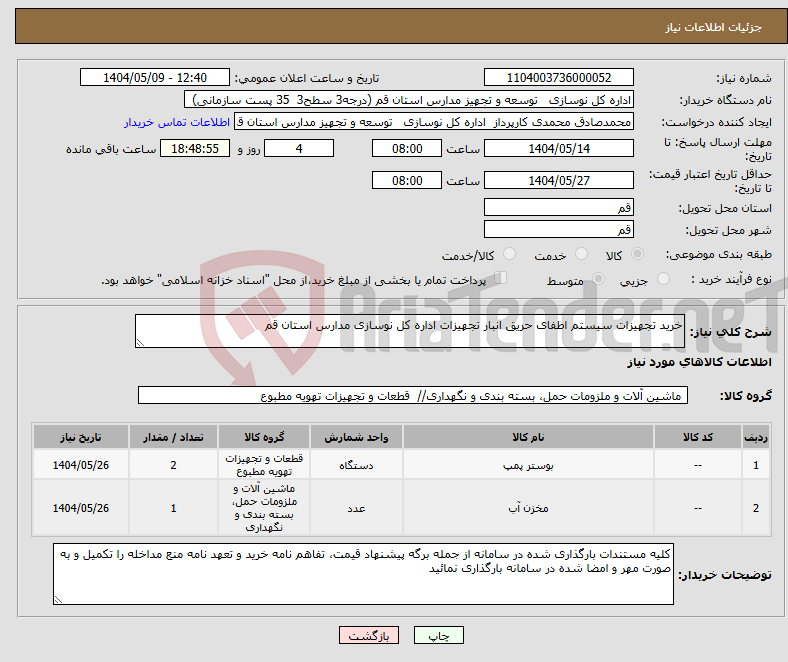Click the اطلاعات کالاهای مورد نیاز section heading
Screen dimensions: 788x662
point(699,362)
